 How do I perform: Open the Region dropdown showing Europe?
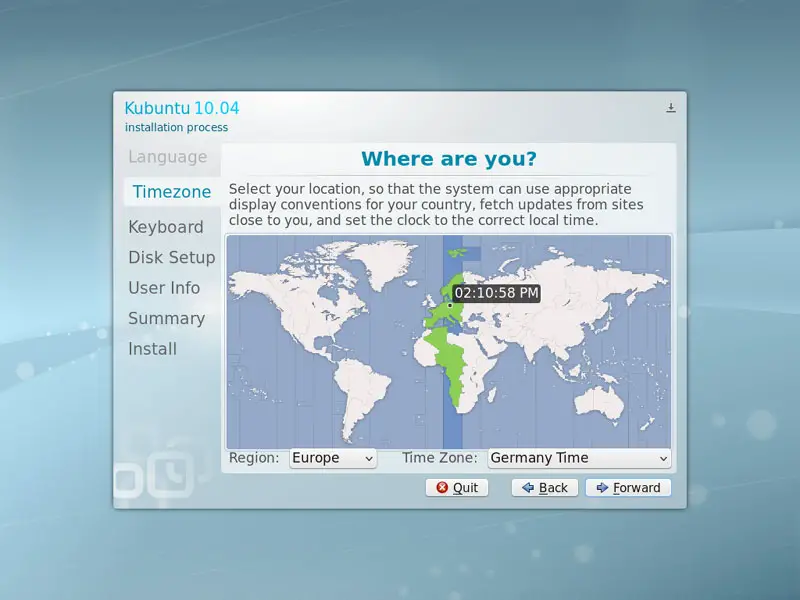pos(333,458)
